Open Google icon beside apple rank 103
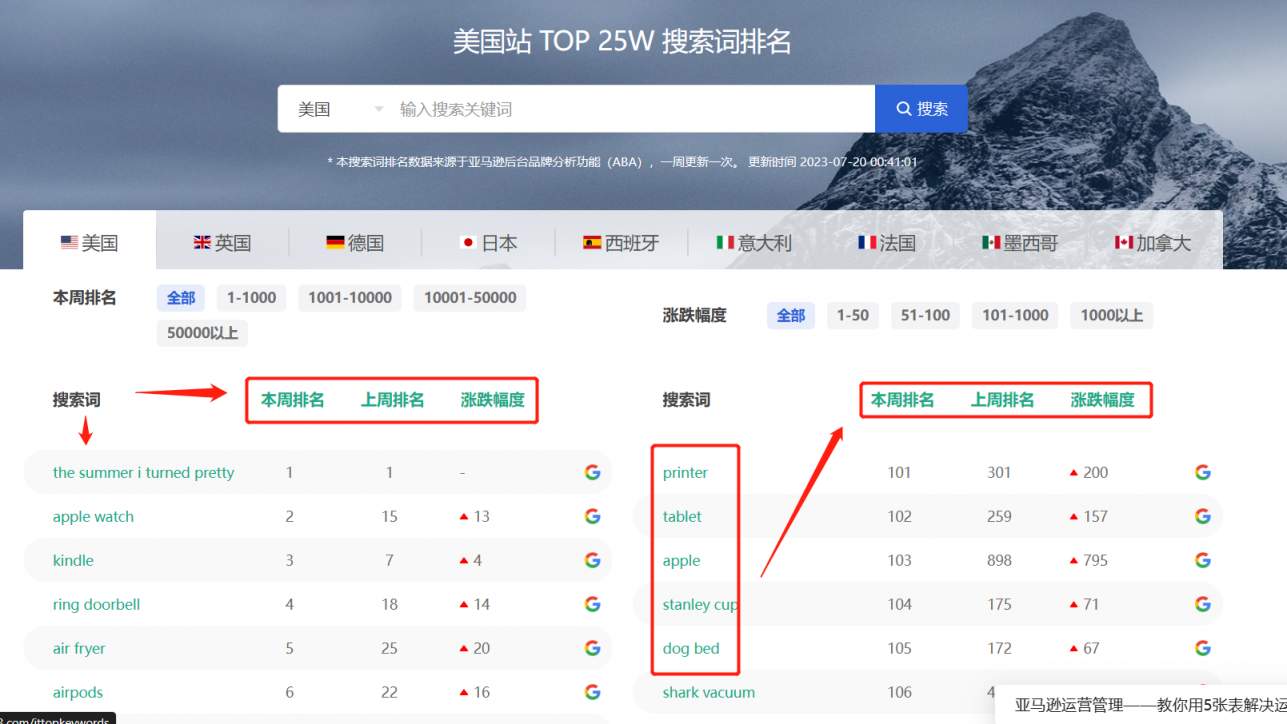This screenshot has width=1287, height=724. (1202, 560)
